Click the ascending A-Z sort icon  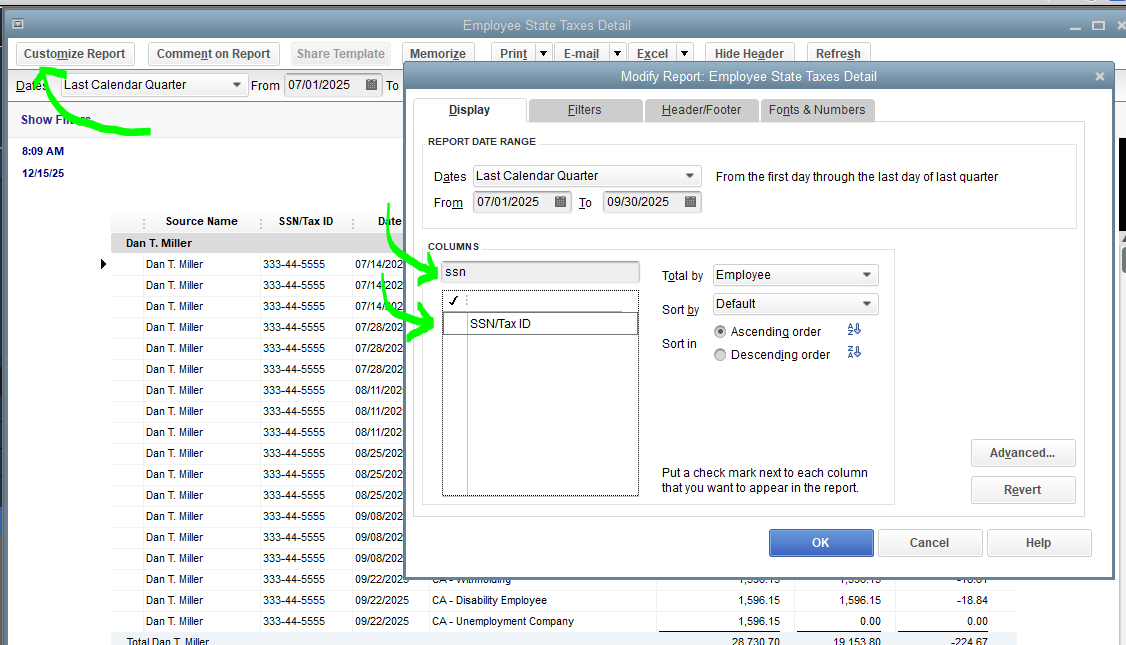coord(854,330)
